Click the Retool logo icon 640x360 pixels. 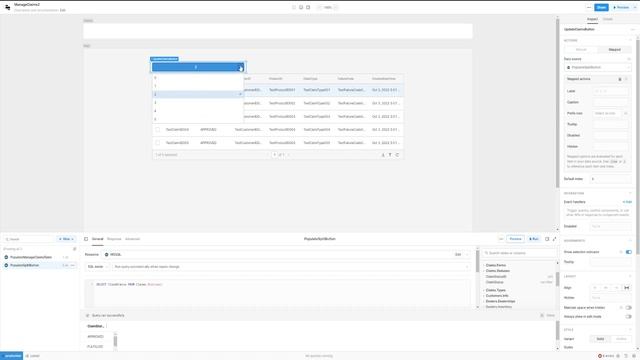click(7, 7)
